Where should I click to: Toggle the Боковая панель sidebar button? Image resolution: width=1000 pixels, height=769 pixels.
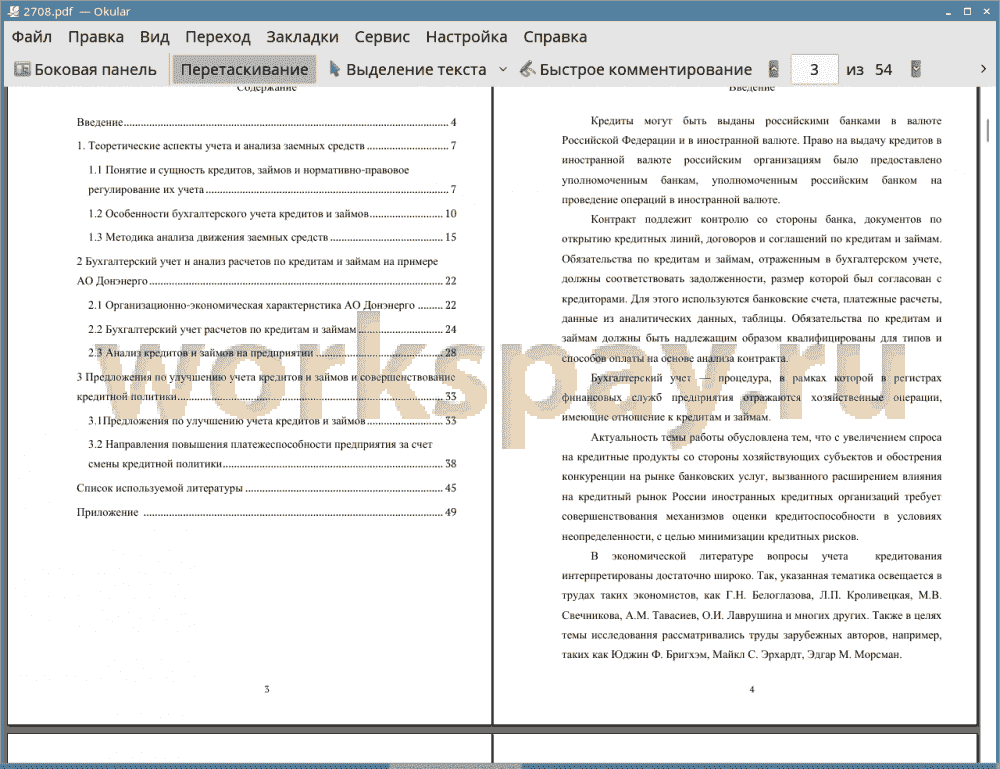point(85,70)
